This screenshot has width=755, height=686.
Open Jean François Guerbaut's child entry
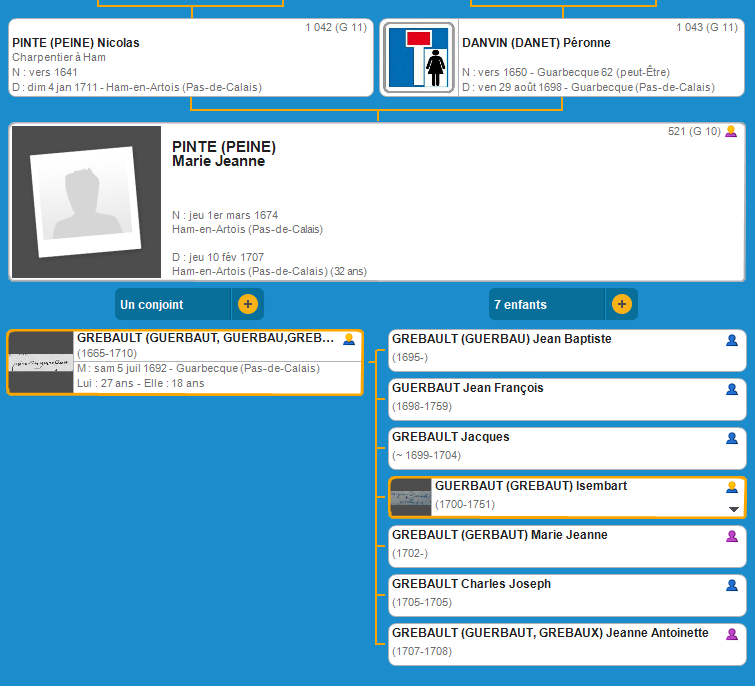pyautogui.click(x=467, y=388)
